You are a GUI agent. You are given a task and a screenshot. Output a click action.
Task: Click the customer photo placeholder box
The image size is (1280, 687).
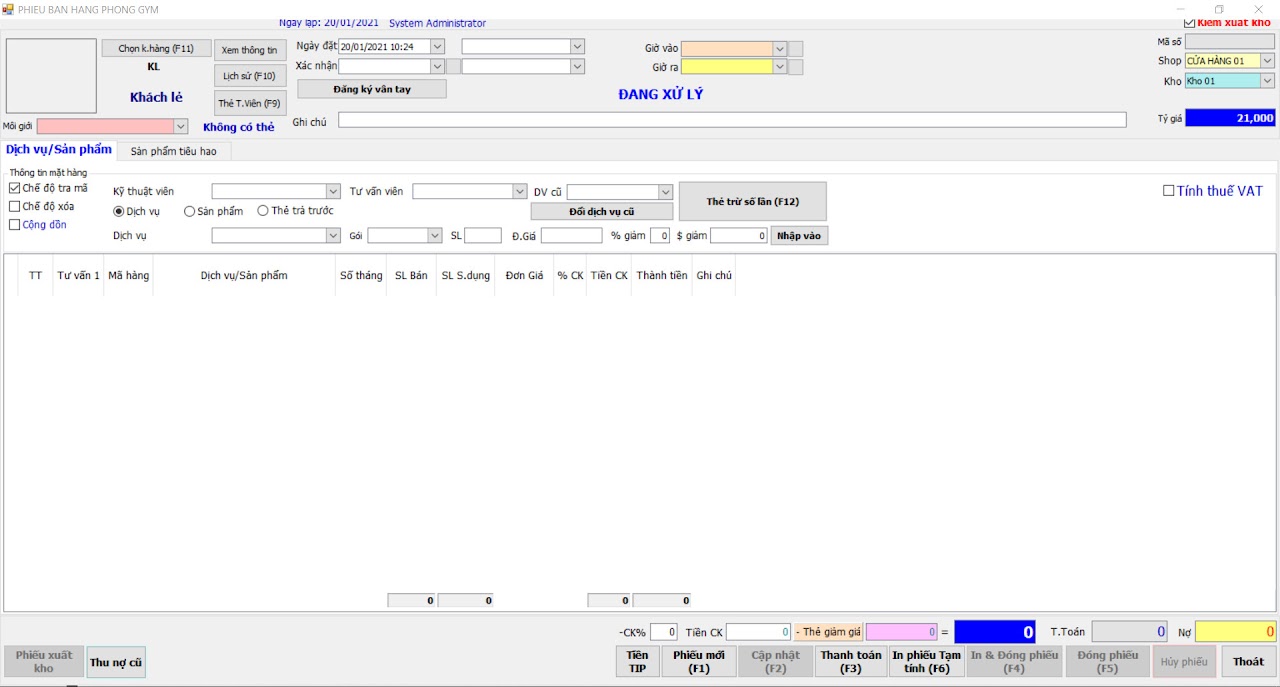pyautogui.click(x=51, y=76)
